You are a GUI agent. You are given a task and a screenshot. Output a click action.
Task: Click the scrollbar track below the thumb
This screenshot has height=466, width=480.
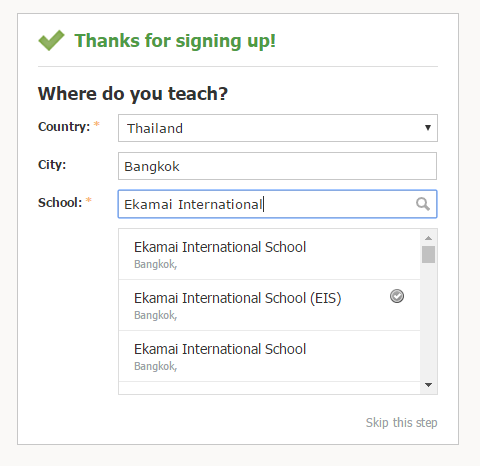(x=428, y=320)
